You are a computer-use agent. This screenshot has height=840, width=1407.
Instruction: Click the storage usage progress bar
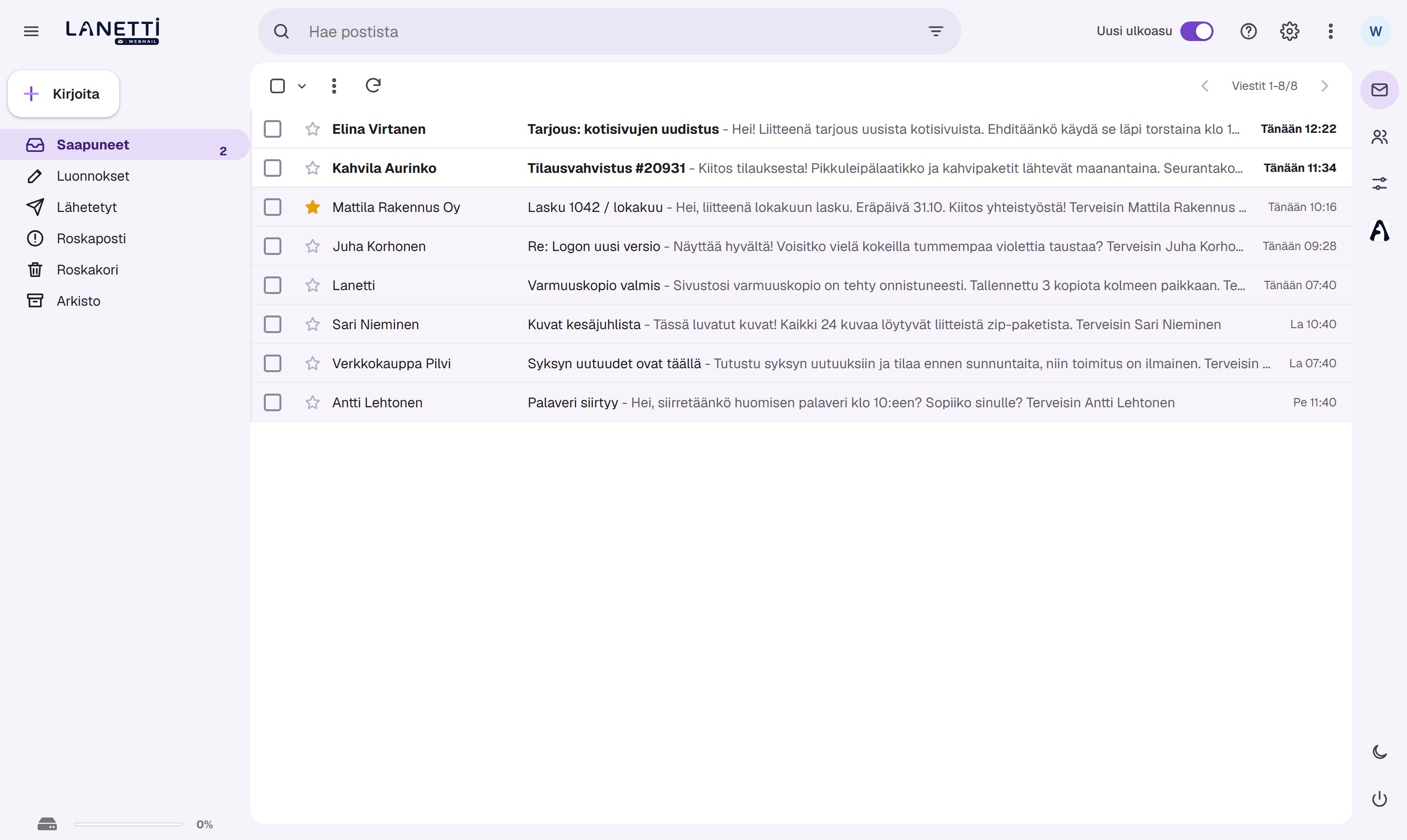coord(128,824)
